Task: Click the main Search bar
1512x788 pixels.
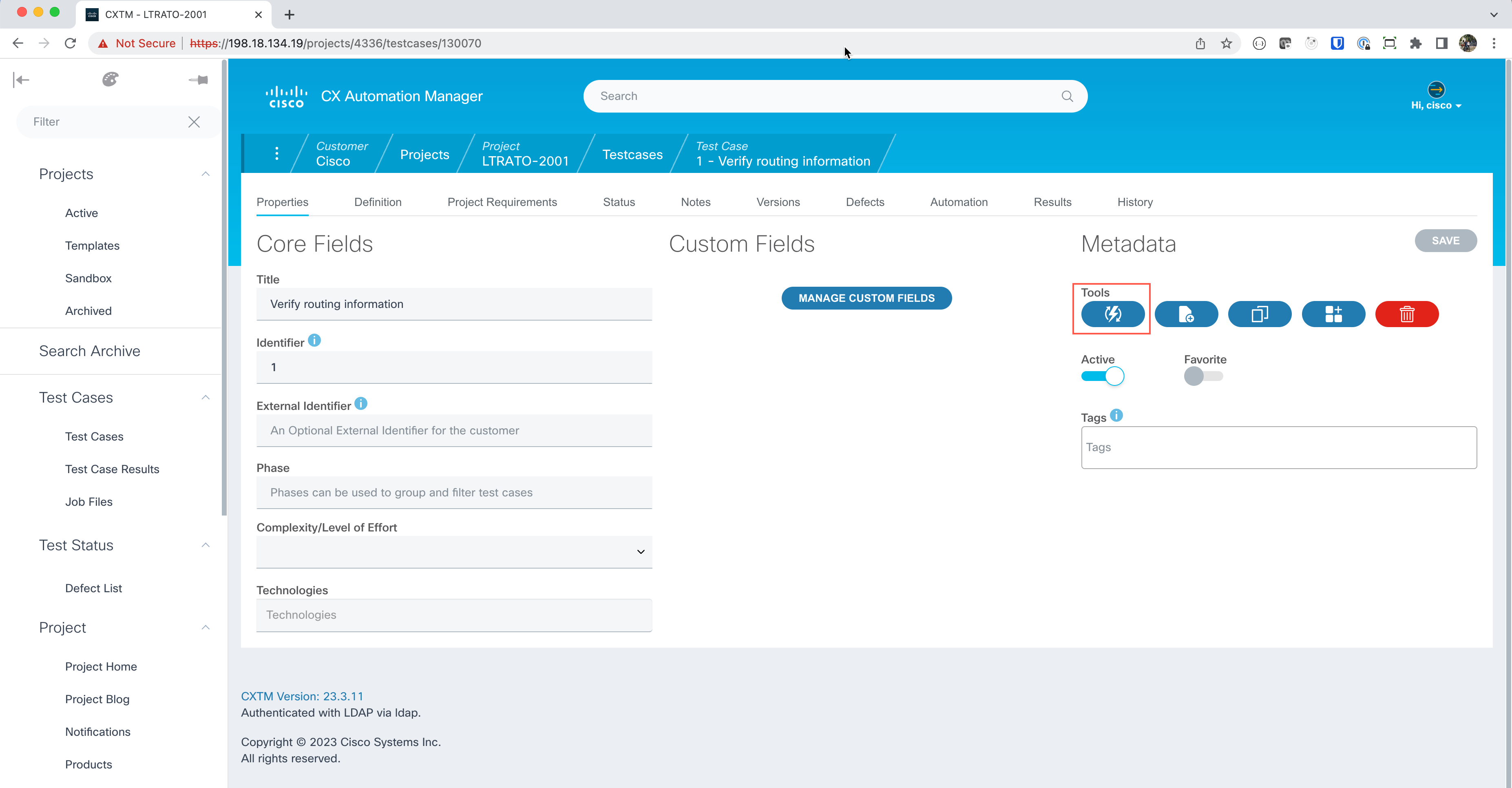Action: [835, 96]
